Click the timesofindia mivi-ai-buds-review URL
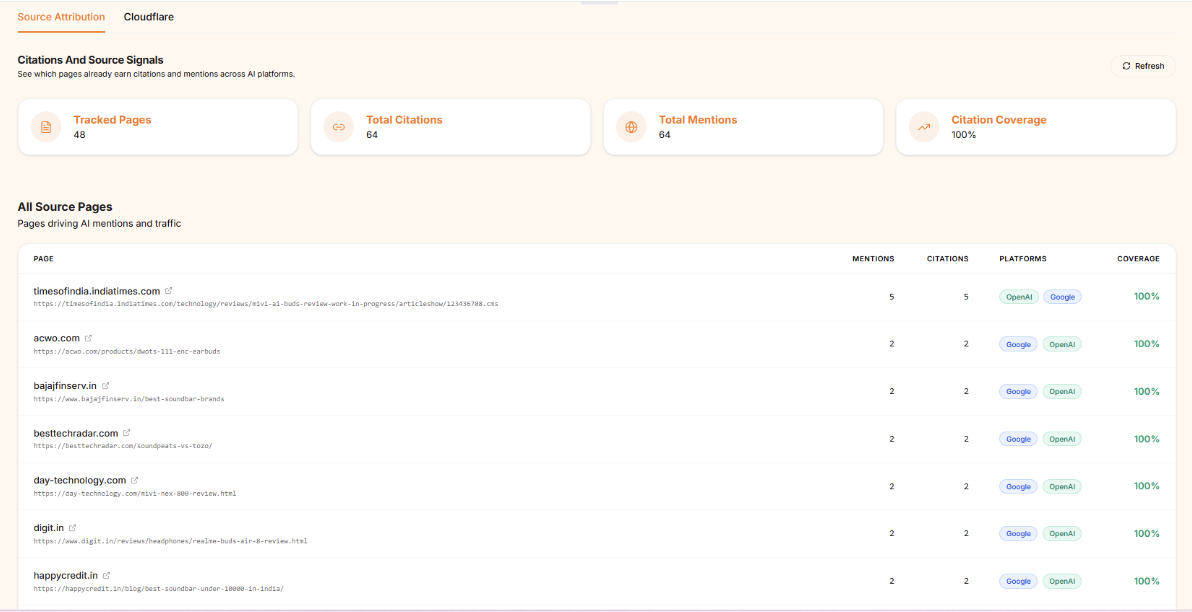1192x612 pixels. (266, 303)
